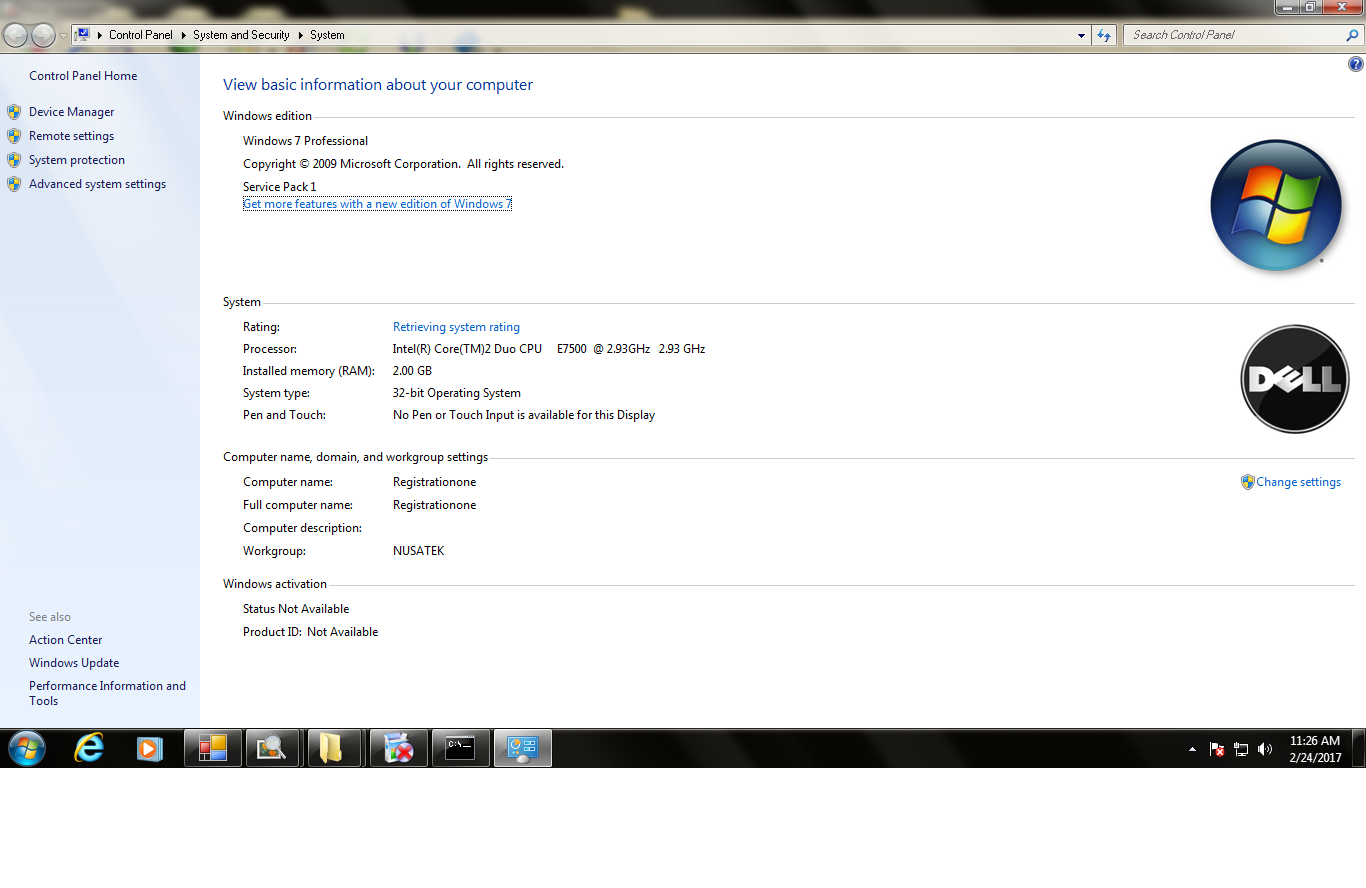The width and height of the screenshot is (1366, 888).
Task: Click the blue Help question mark icon
Action: coord(1355,64)
